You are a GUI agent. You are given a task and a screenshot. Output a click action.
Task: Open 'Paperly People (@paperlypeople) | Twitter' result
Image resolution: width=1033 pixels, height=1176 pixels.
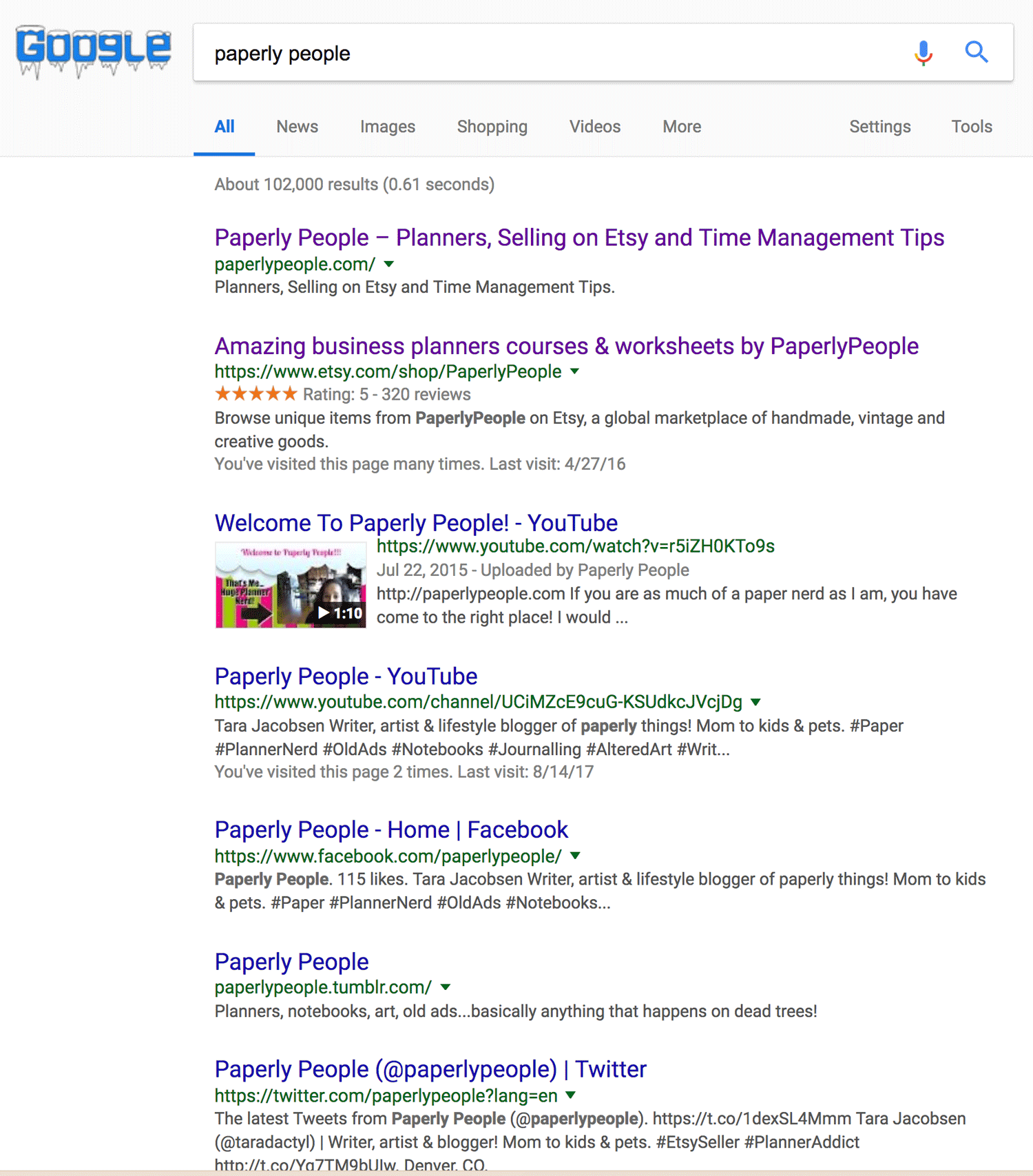(x=430, y=1069)
